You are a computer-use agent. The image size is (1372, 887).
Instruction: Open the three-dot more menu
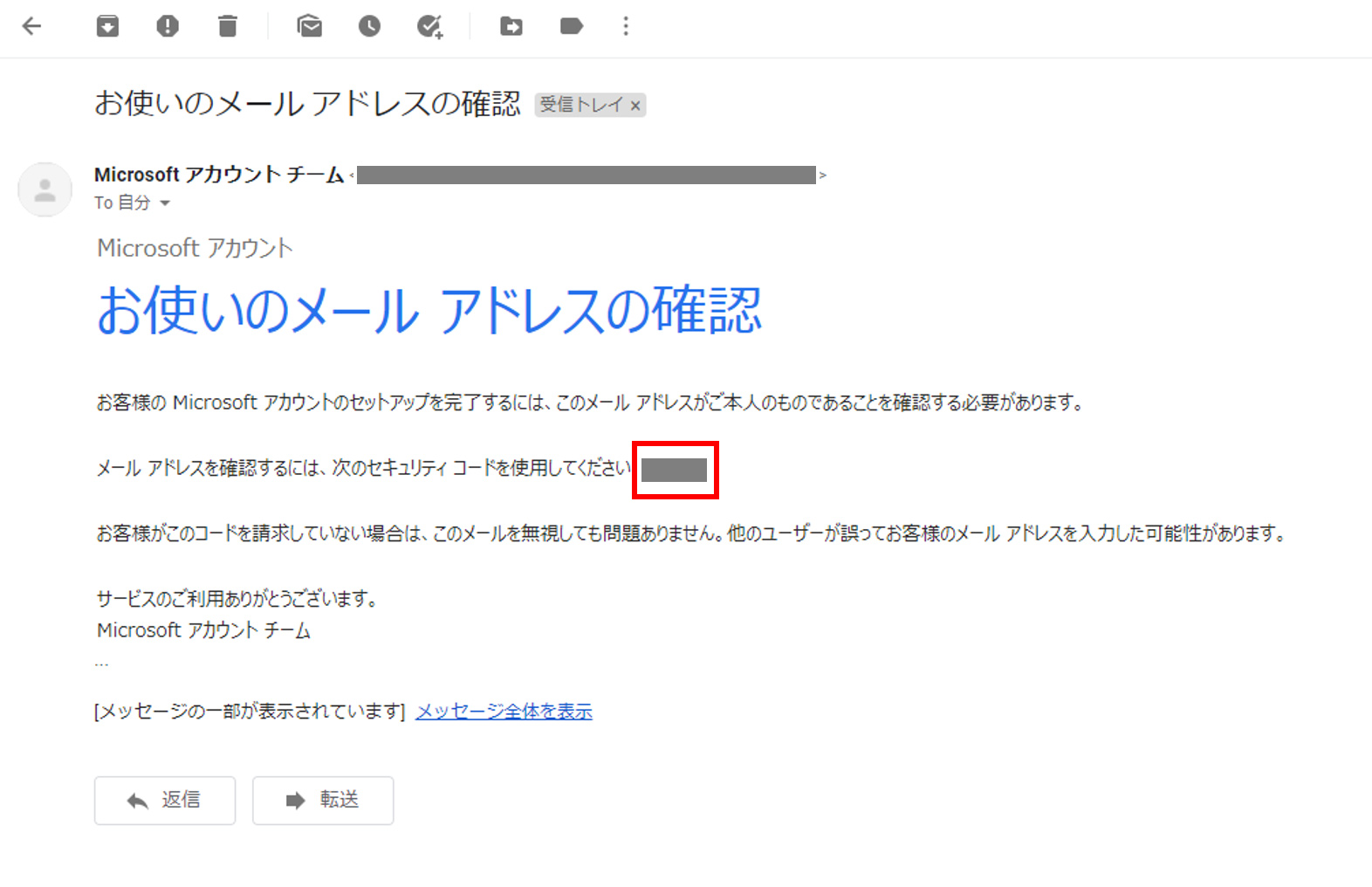tap(626, 26)
